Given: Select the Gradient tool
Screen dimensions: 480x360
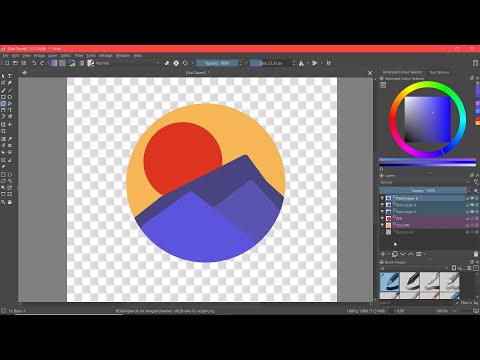Looking at the screenshot, I should (x=3, y=139).
